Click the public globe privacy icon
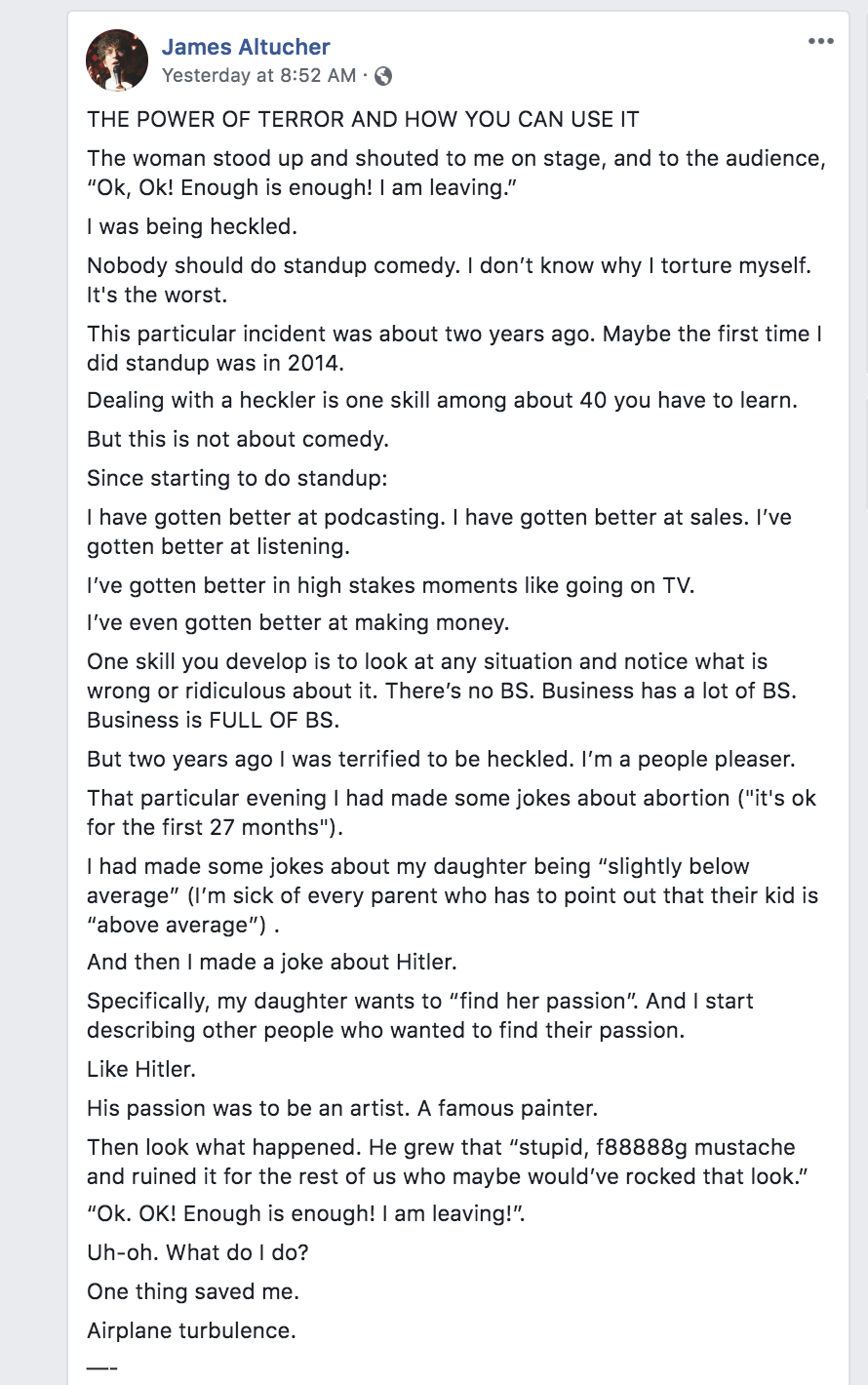Viewport: 868px width, 1385px height. tap(383, 76)
